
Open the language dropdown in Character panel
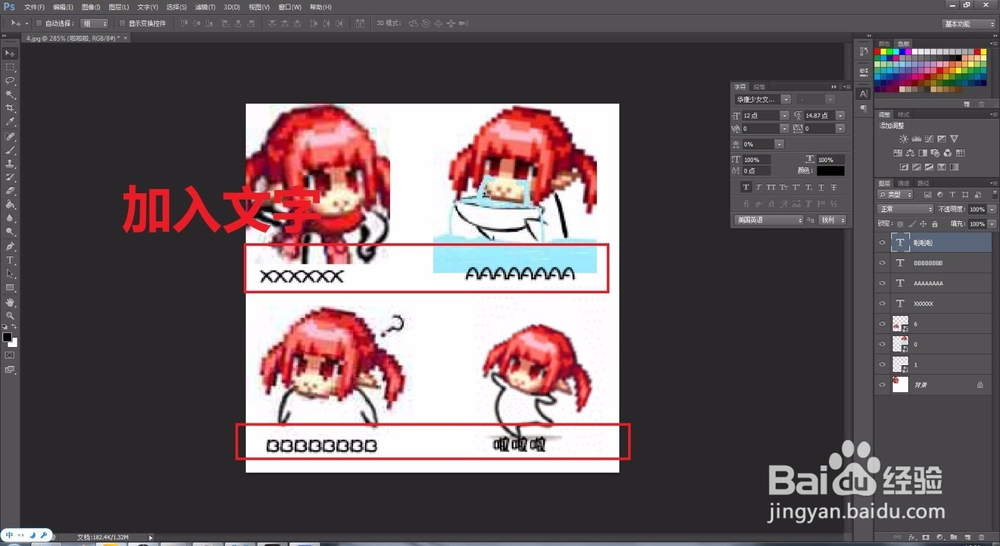coord(768,220)
